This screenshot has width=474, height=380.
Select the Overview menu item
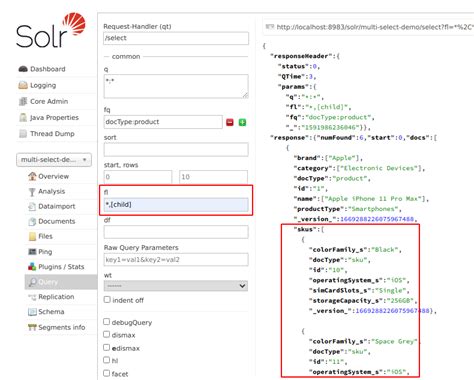point(54,176)
